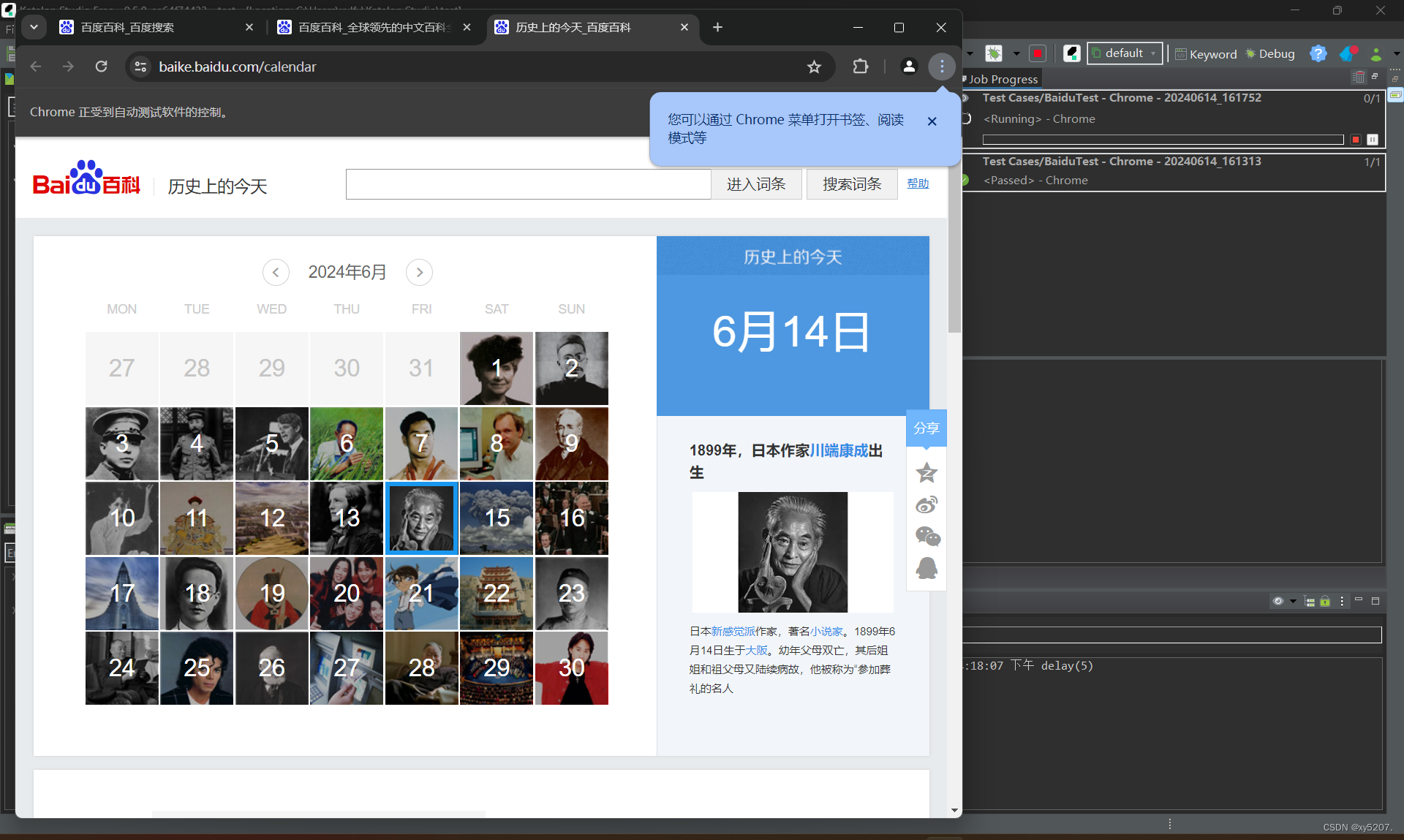Click the WeChat share icon
The height and width of the screenshot is (840, 1404).
(x=926, y=537)
